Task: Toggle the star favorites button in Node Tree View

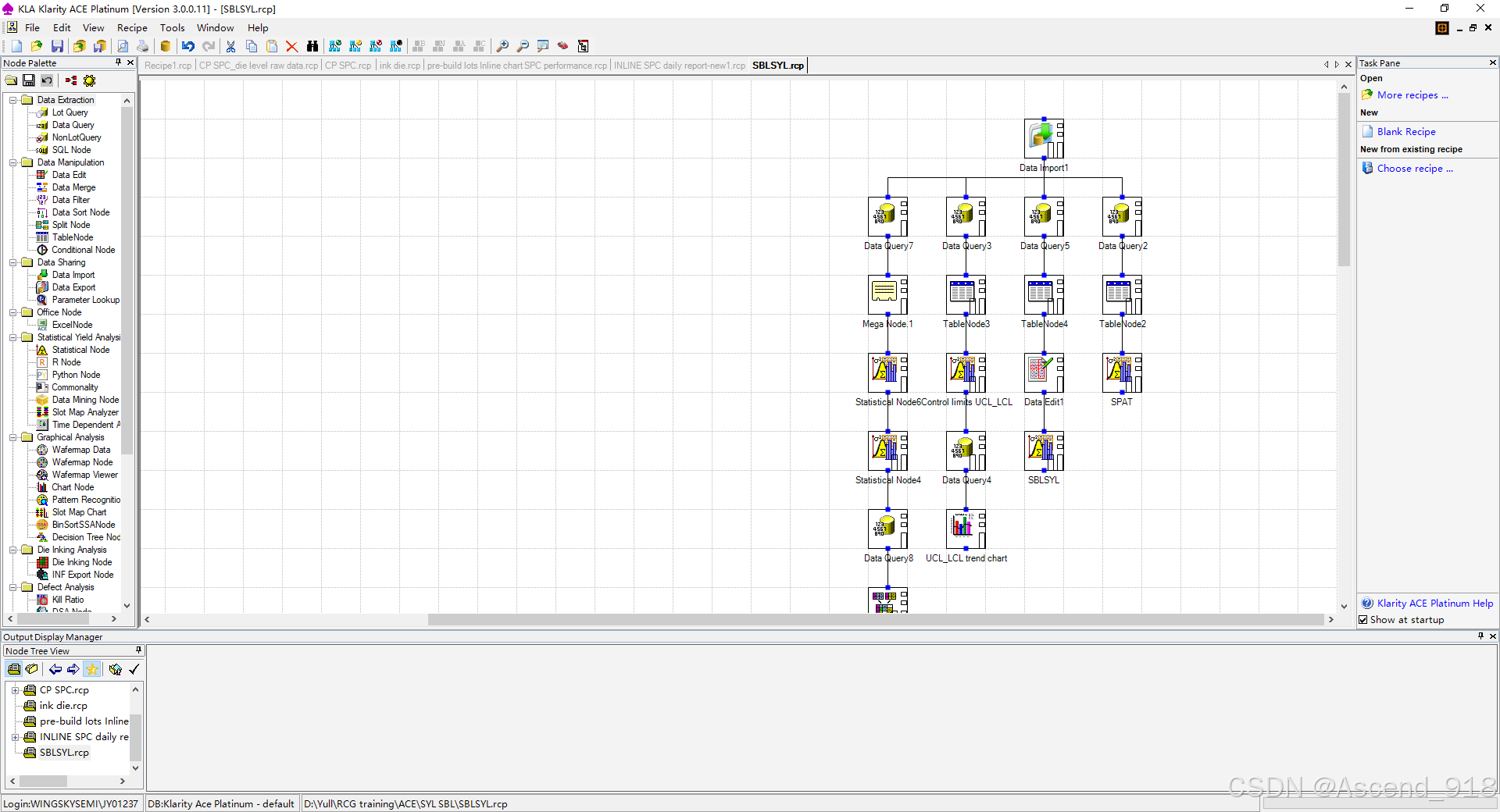Action: tap(92, 669)
